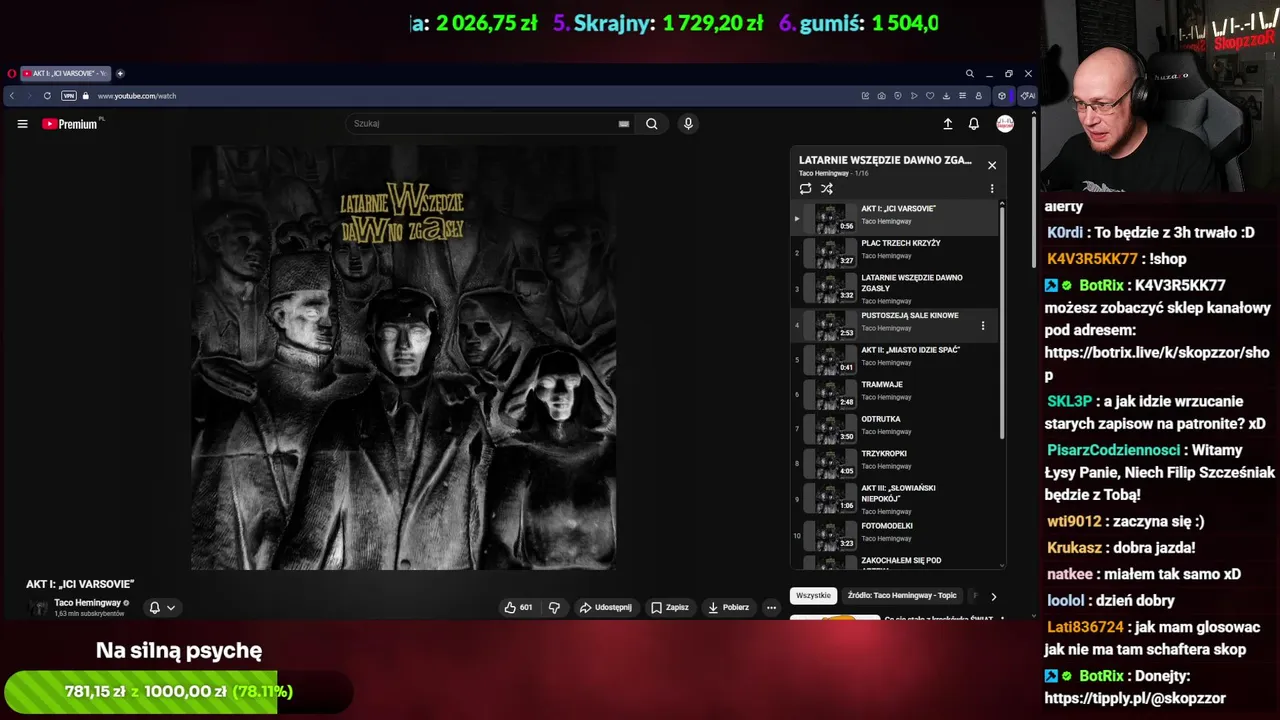Select the Wszystkie filter chip
1280x720 pixels.
point(813,596)
